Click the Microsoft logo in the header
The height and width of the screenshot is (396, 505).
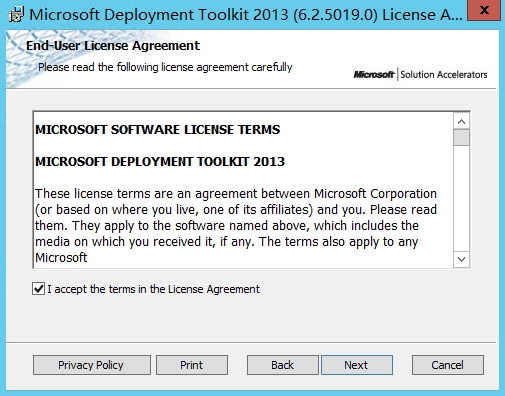coord(374,74)
